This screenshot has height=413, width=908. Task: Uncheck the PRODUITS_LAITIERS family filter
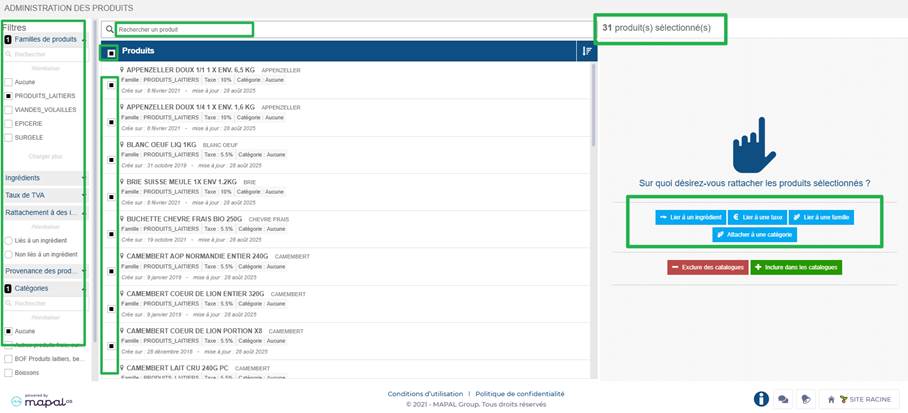[9, 95]
